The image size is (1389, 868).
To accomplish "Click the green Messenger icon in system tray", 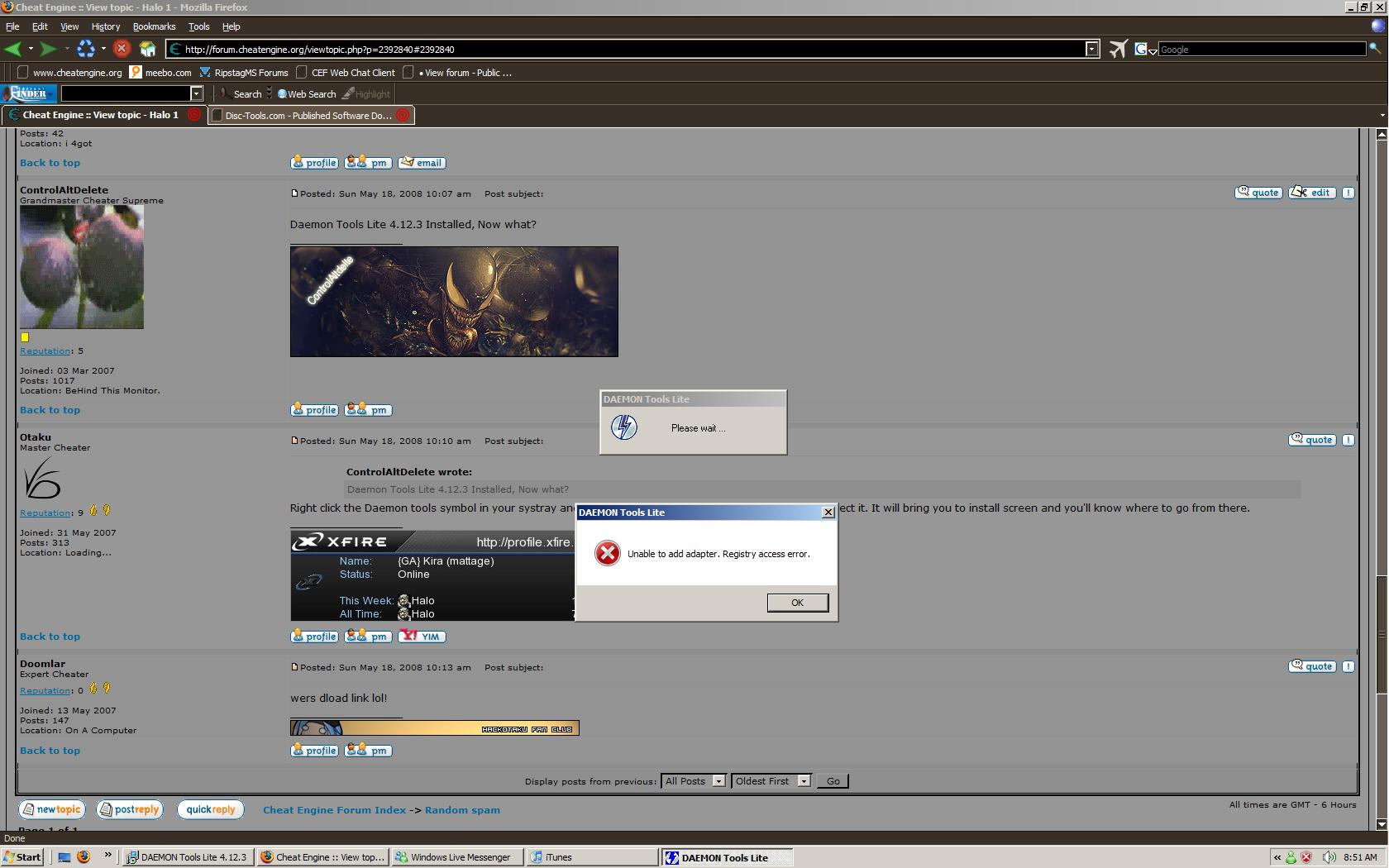I will (x=1291, y=857).
